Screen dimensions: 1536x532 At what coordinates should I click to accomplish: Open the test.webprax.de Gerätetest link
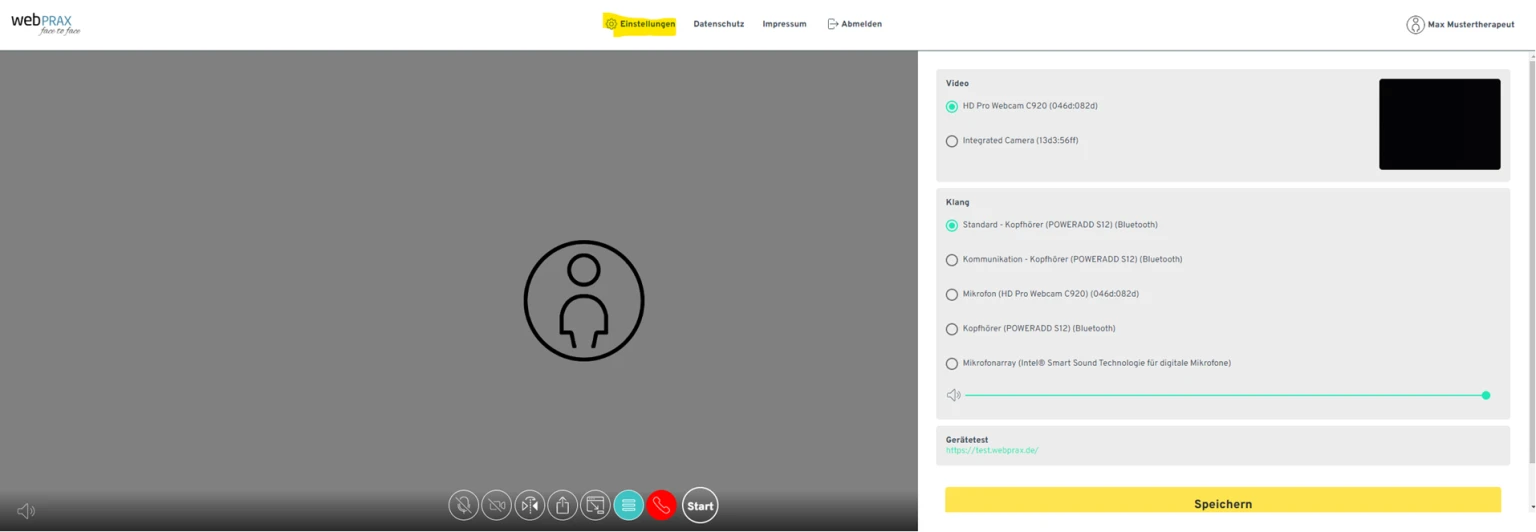click(x=992, y=451)
